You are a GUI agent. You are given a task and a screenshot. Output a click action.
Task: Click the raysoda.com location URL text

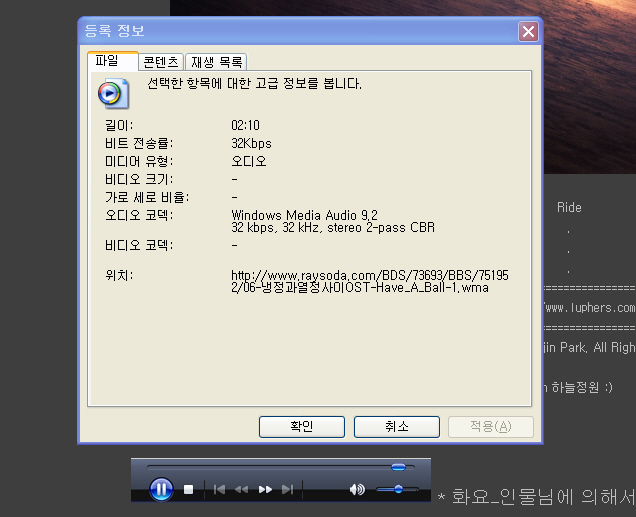click(x=370, y=281)
